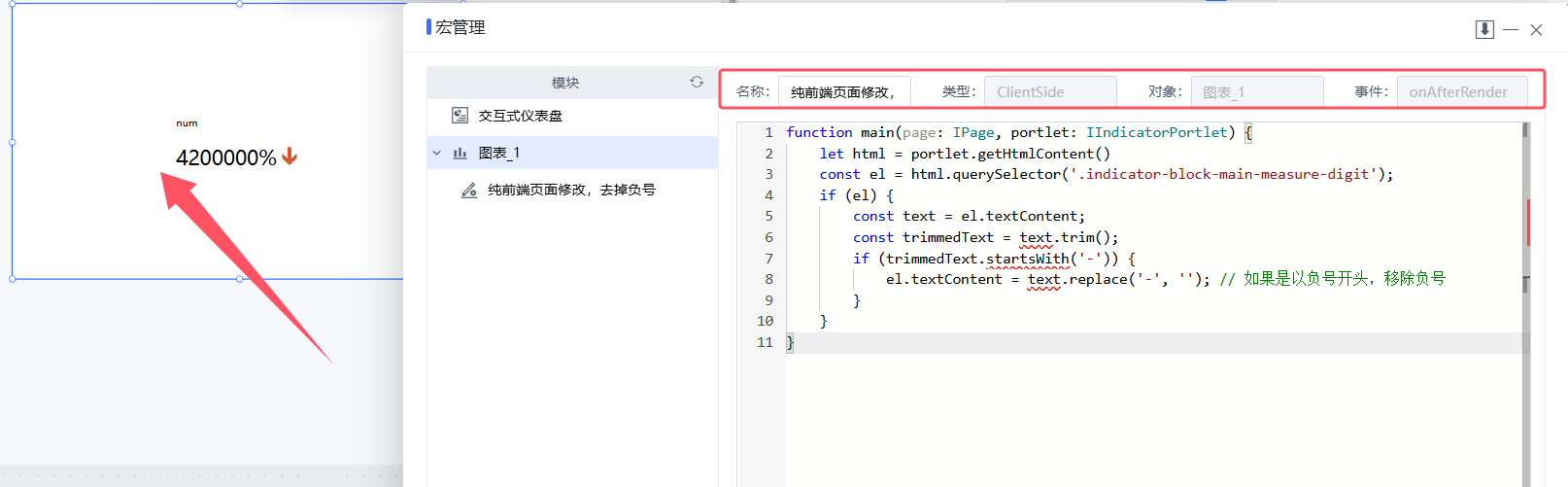Close the 宏管理 dialog

1536,30
